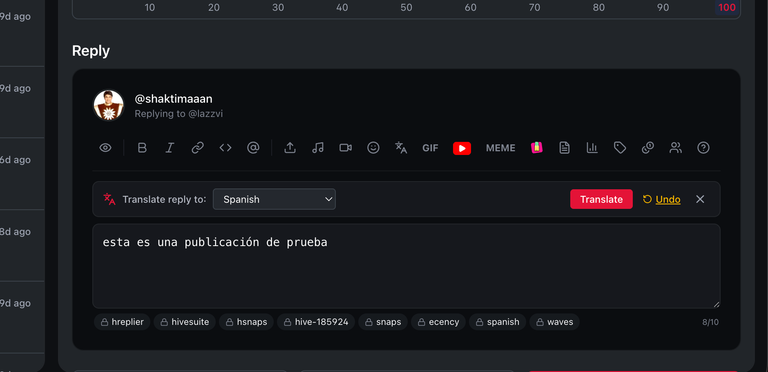
Task: Toggle the preview eye icon
Action: click(105, 148)
